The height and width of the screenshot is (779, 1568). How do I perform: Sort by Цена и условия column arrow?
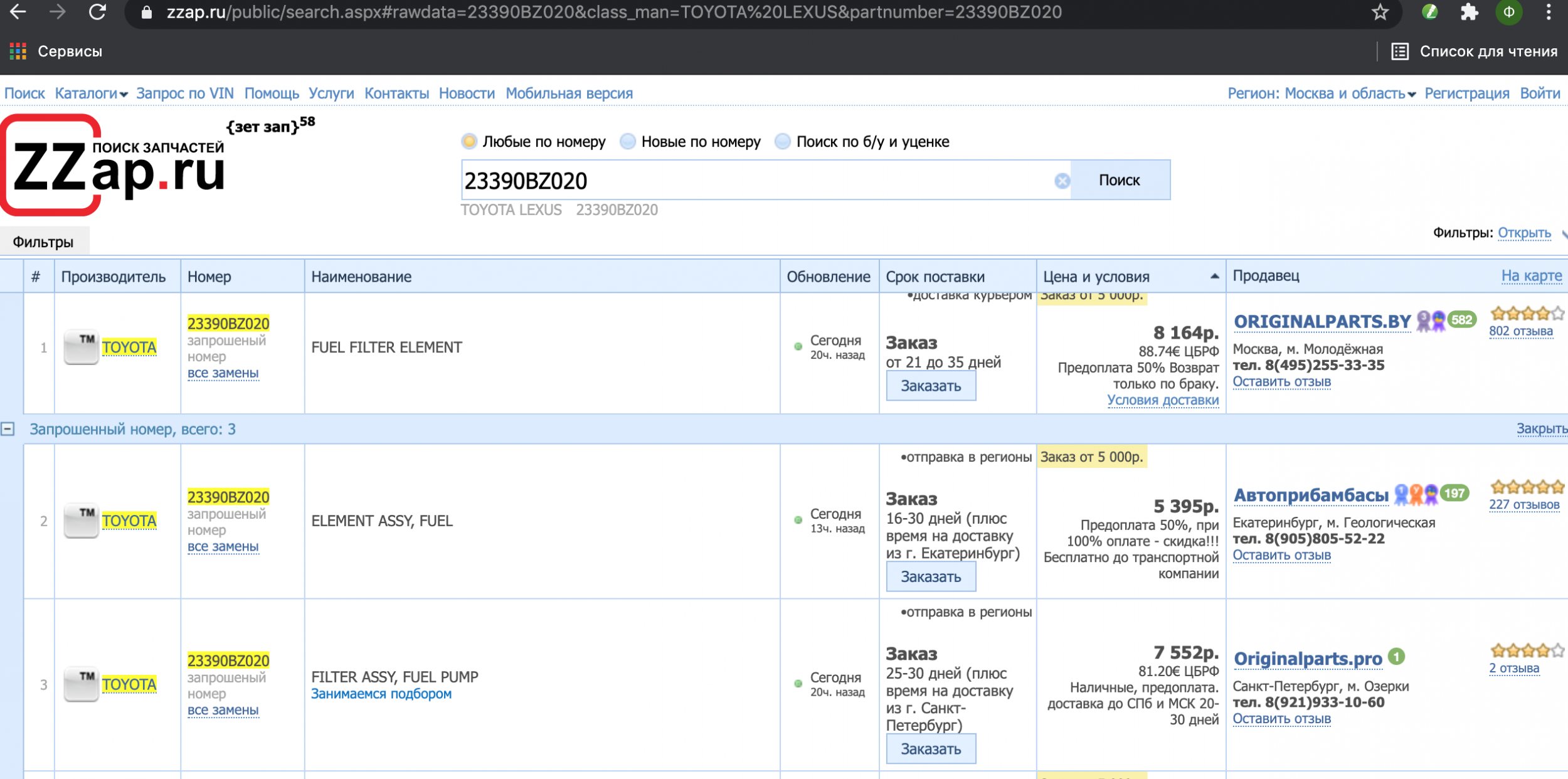[x=1214, y=276]
